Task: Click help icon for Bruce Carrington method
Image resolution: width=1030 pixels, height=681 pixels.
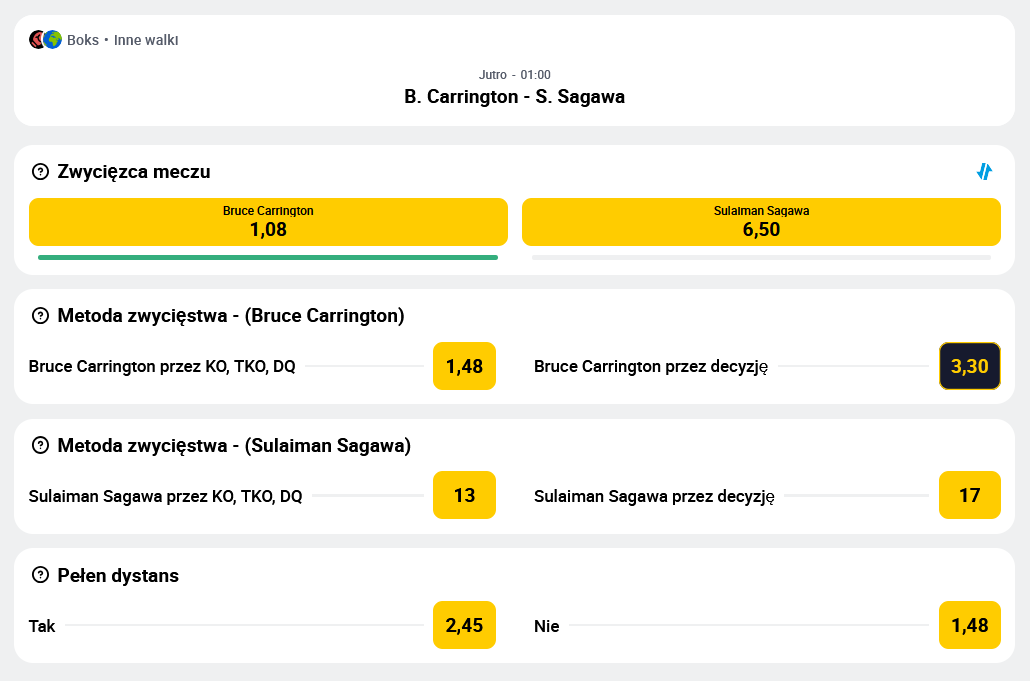Action: (x=40, y=316)
